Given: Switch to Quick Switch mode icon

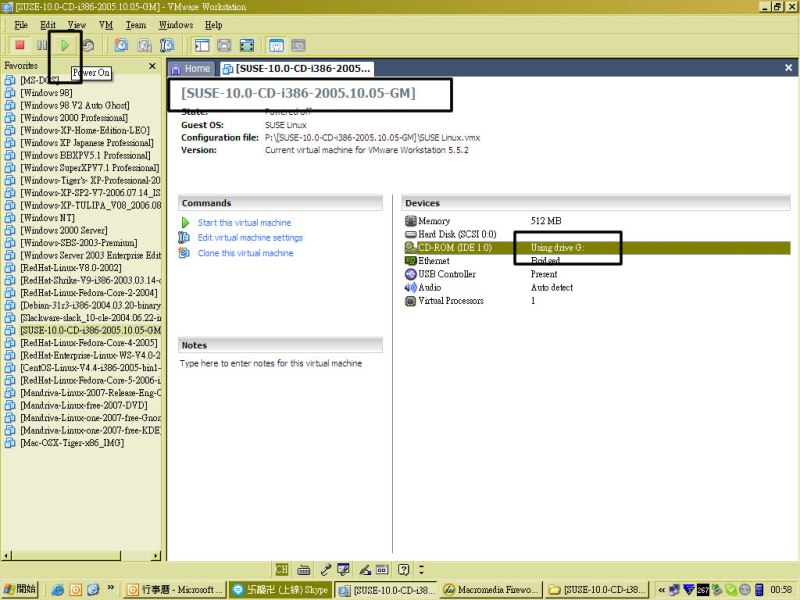Looking at the screenshot, I should (x=224, y=45).
